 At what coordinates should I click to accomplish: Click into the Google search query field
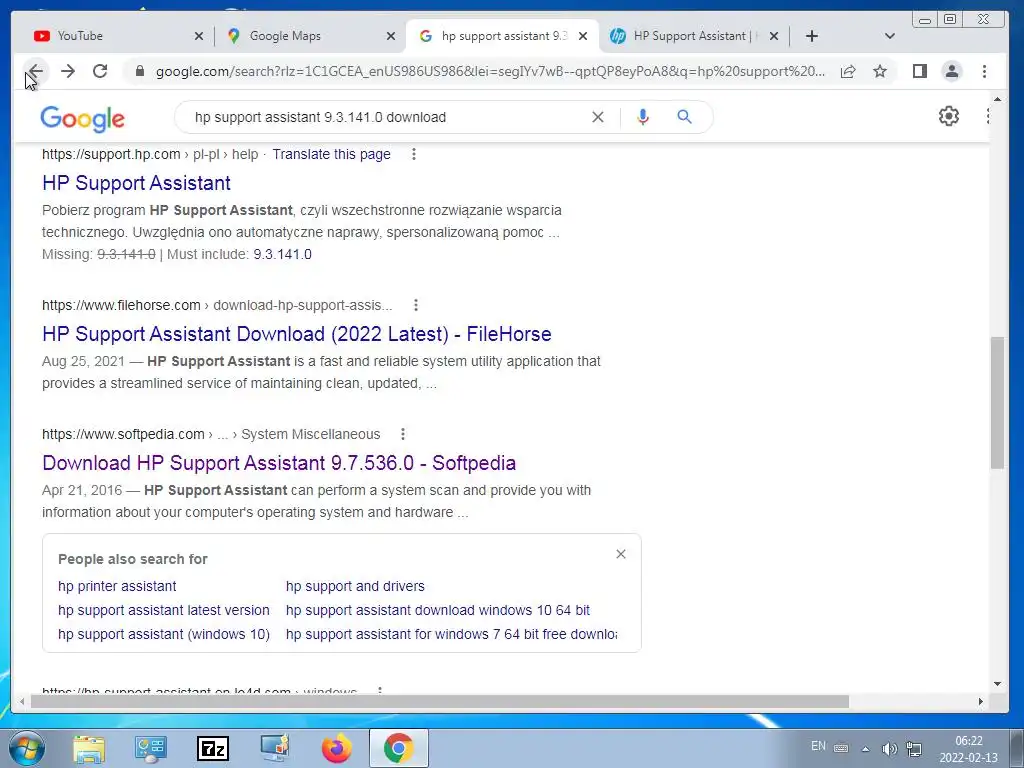pyautogui.click(x=385, y=117)
